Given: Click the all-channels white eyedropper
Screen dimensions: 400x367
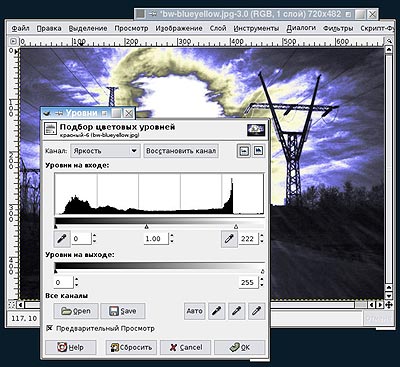Looking at the screenshot, I should coord(256,311).
